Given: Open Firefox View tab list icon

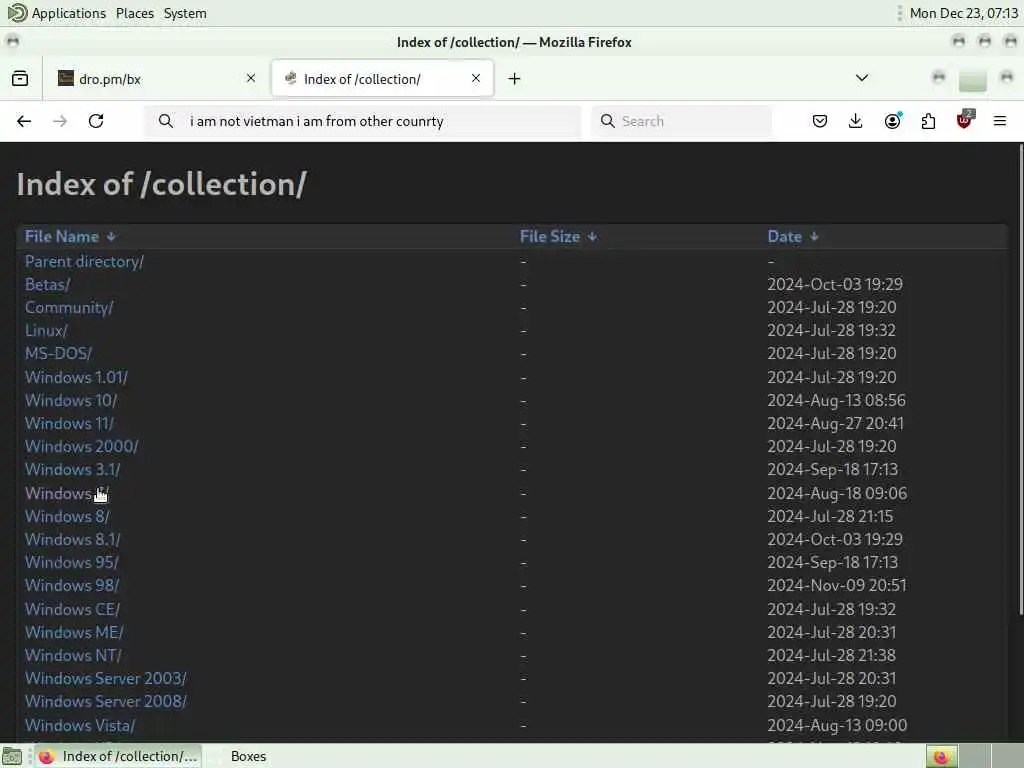Looking at the screenshot, I should point(20,78).
